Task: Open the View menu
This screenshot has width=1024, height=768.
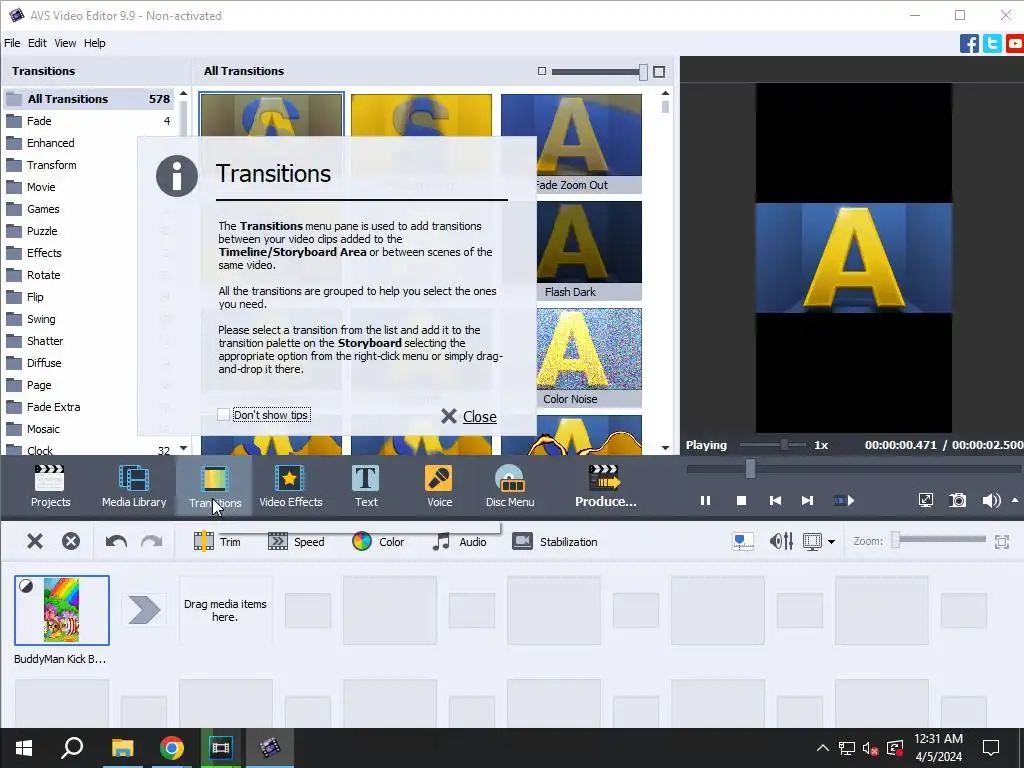Action: point(65,43)
